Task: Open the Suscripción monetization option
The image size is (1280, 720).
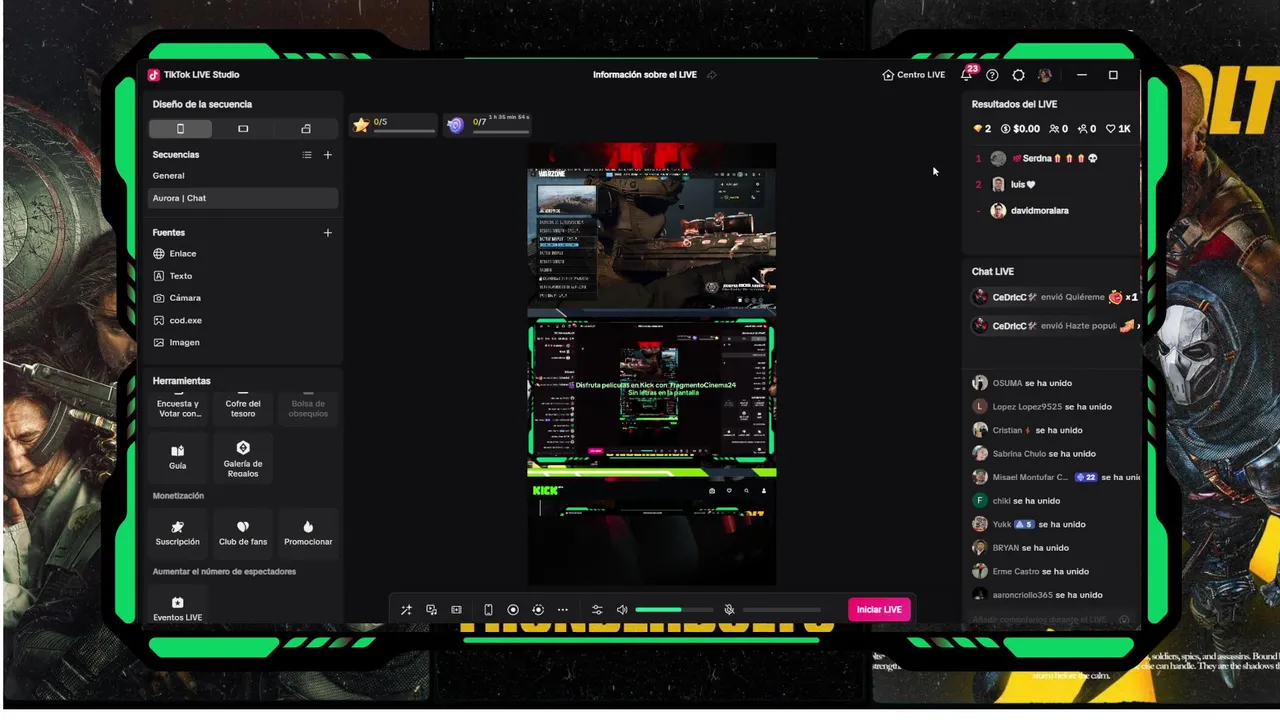Action: click(178, 533)
